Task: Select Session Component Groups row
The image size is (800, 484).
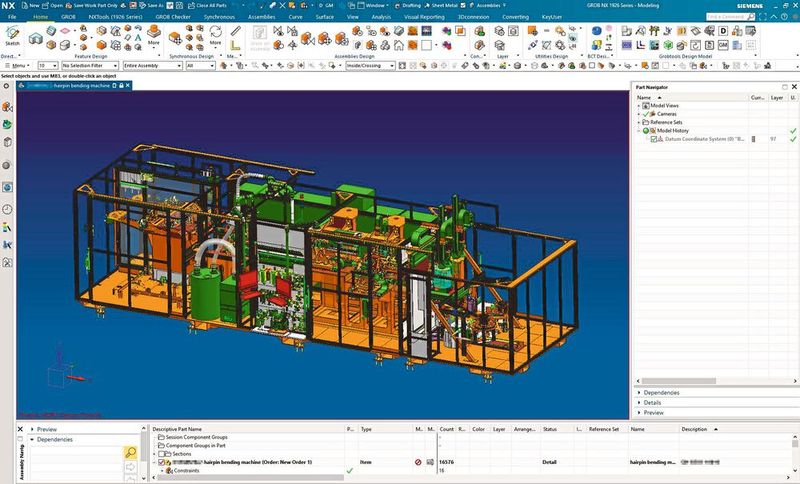Action: (x=196, y=437)
